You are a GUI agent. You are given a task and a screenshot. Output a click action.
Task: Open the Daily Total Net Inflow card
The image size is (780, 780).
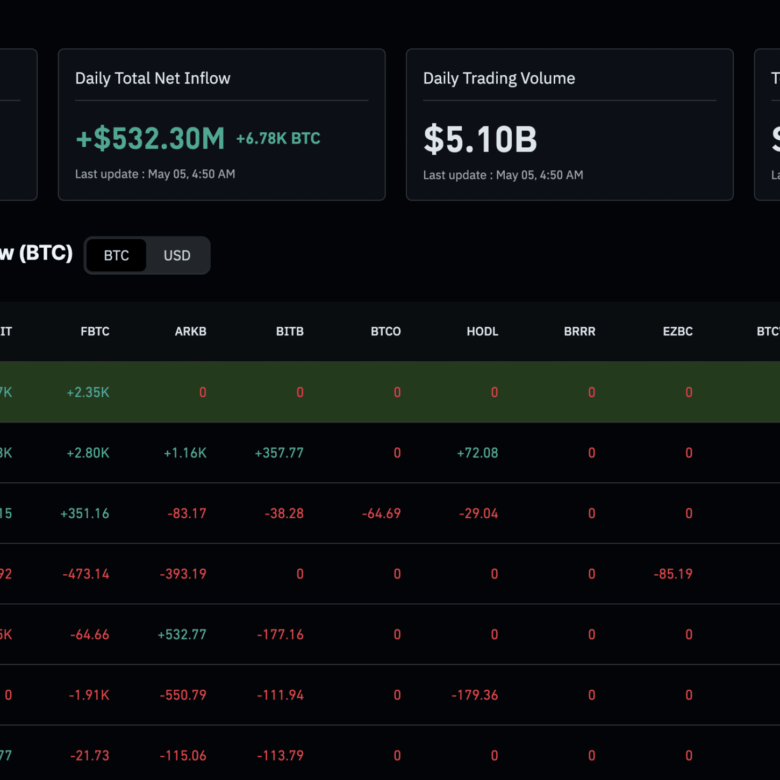(x=222, y=125)
